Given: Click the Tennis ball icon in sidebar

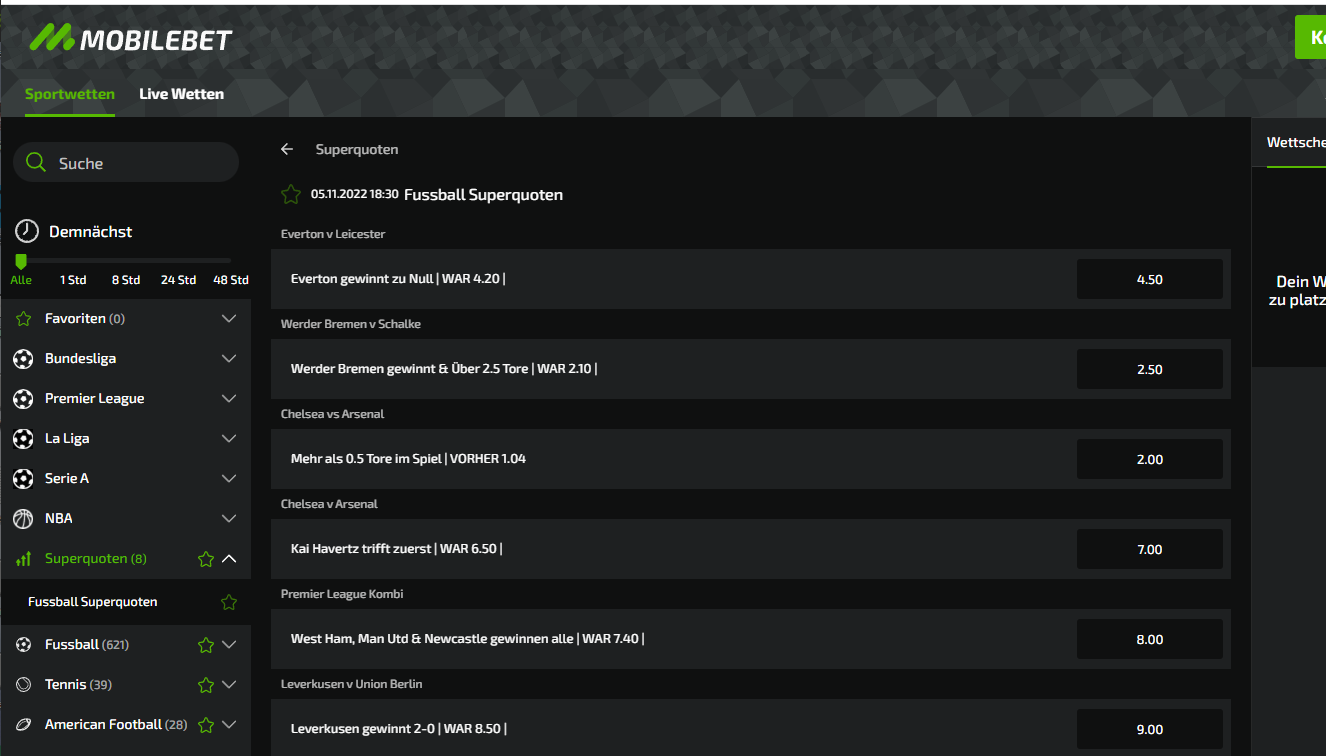Looking at the screenshot, I should coord(23,684).
